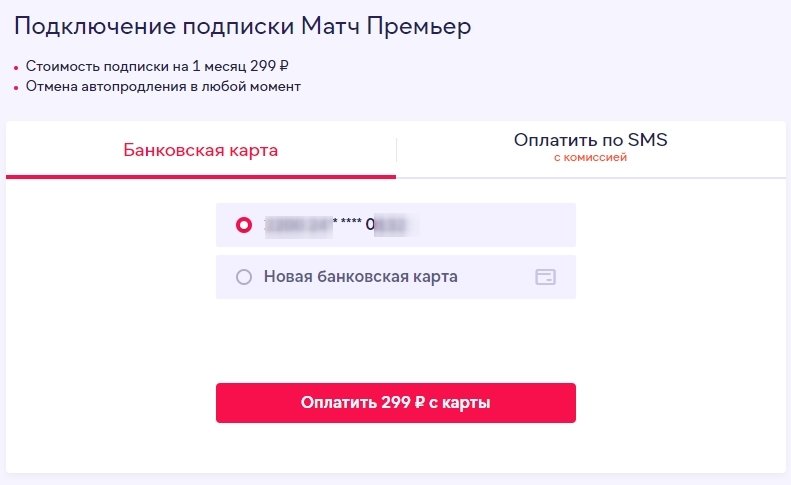Click the red underline beneath Банковская карта tab
This screenshot has width=791, height=485.
200,177
